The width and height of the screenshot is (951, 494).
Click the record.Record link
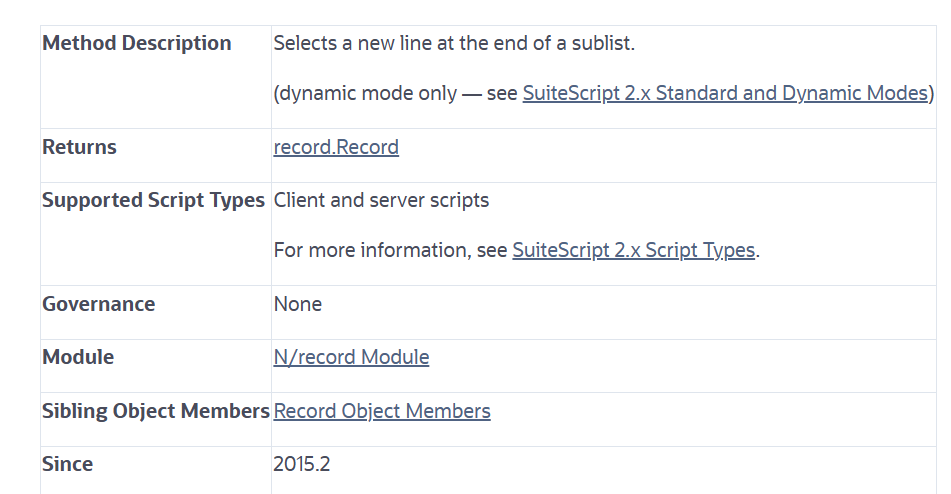point(336,147)
